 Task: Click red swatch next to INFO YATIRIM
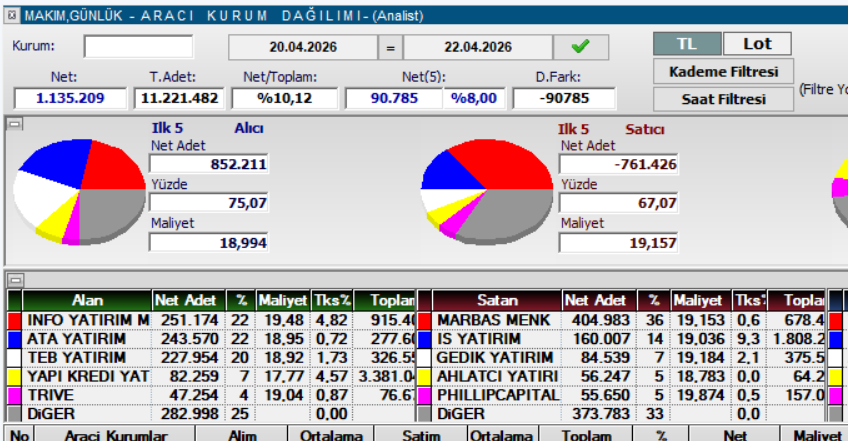coord(15,320)
